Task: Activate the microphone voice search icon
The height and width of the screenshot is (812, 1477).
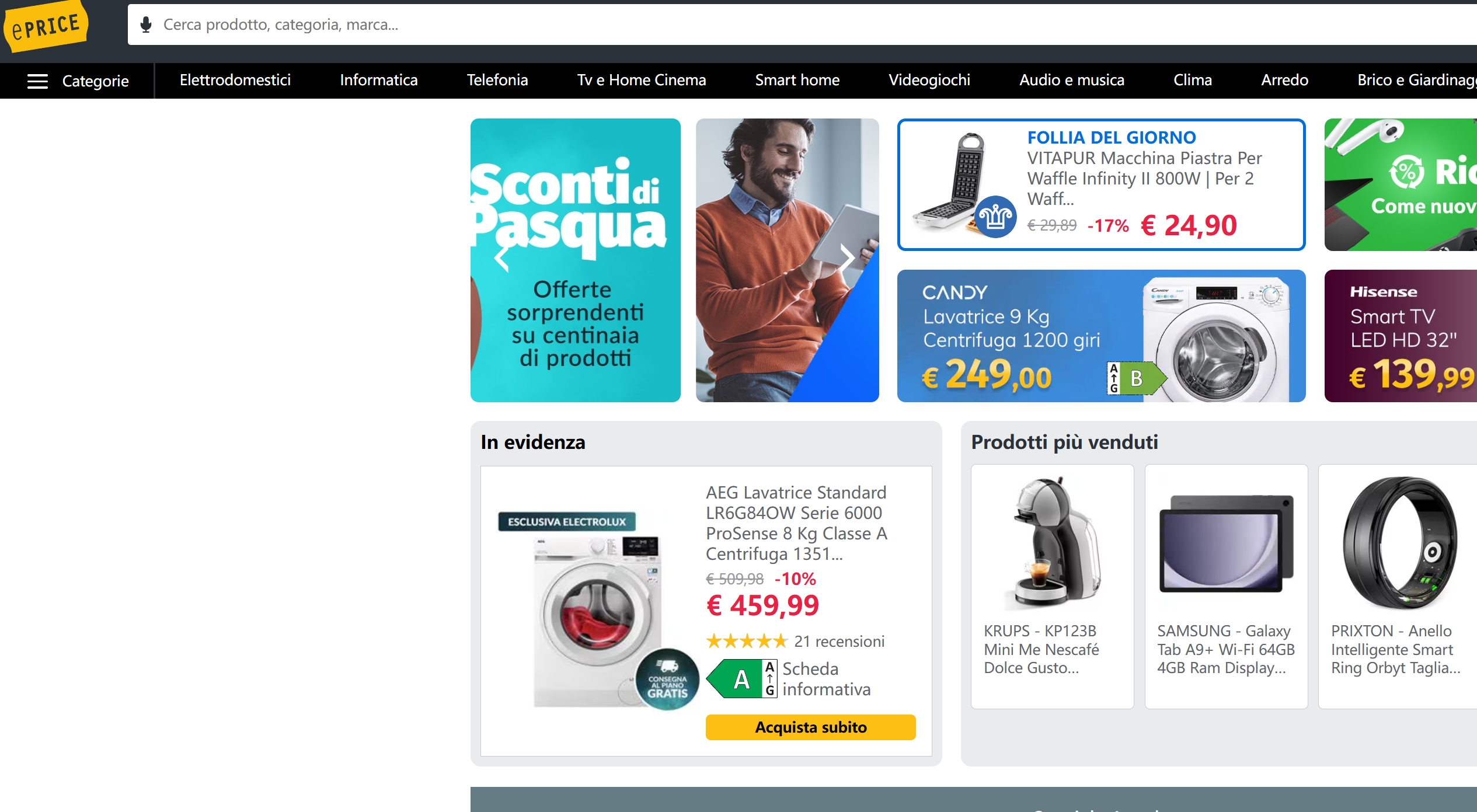Action: tap(146, 25)
